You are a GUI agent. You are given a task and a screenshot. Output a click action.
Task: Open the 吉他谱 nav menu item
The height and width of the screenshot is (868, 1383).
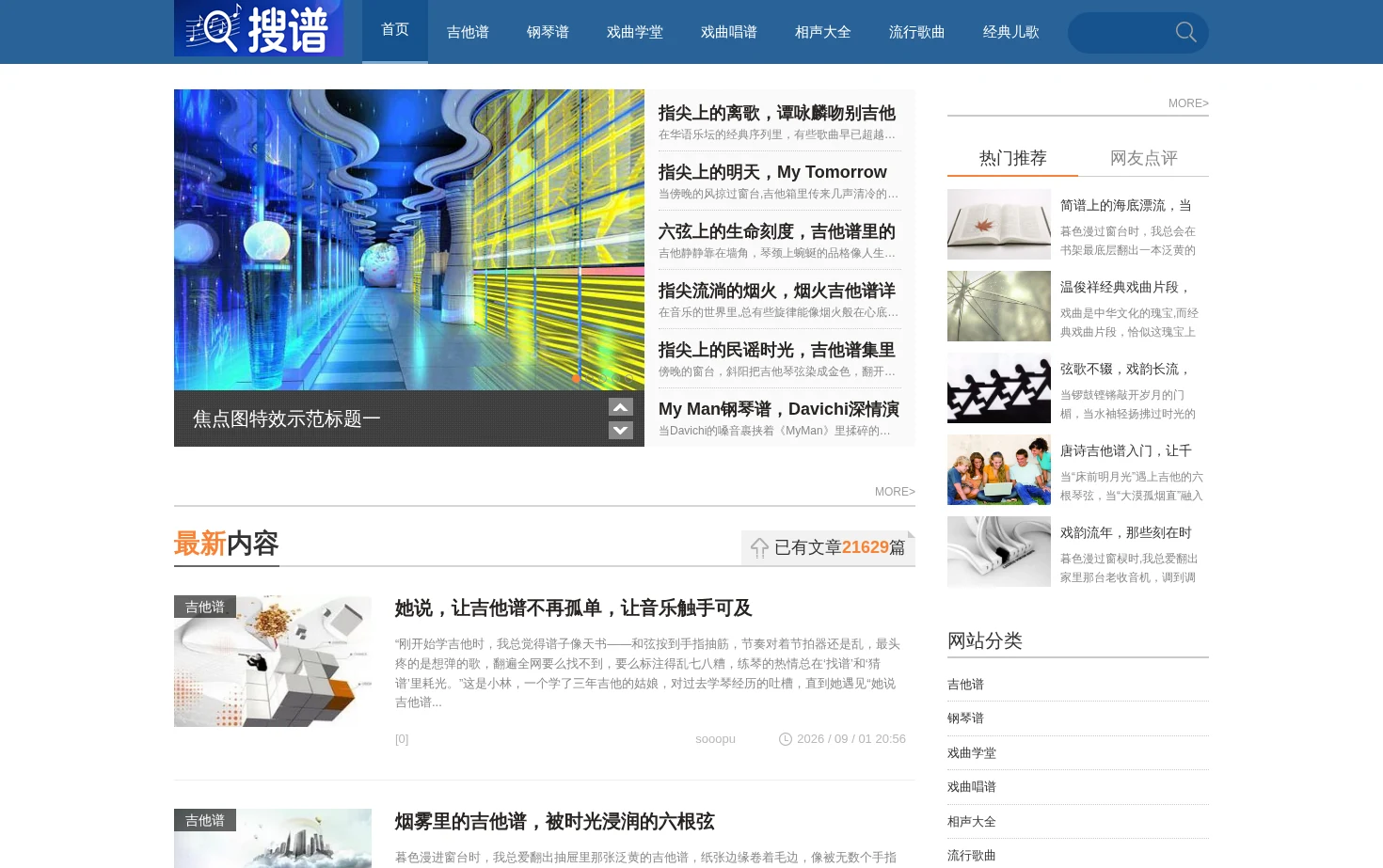(468, 32)
